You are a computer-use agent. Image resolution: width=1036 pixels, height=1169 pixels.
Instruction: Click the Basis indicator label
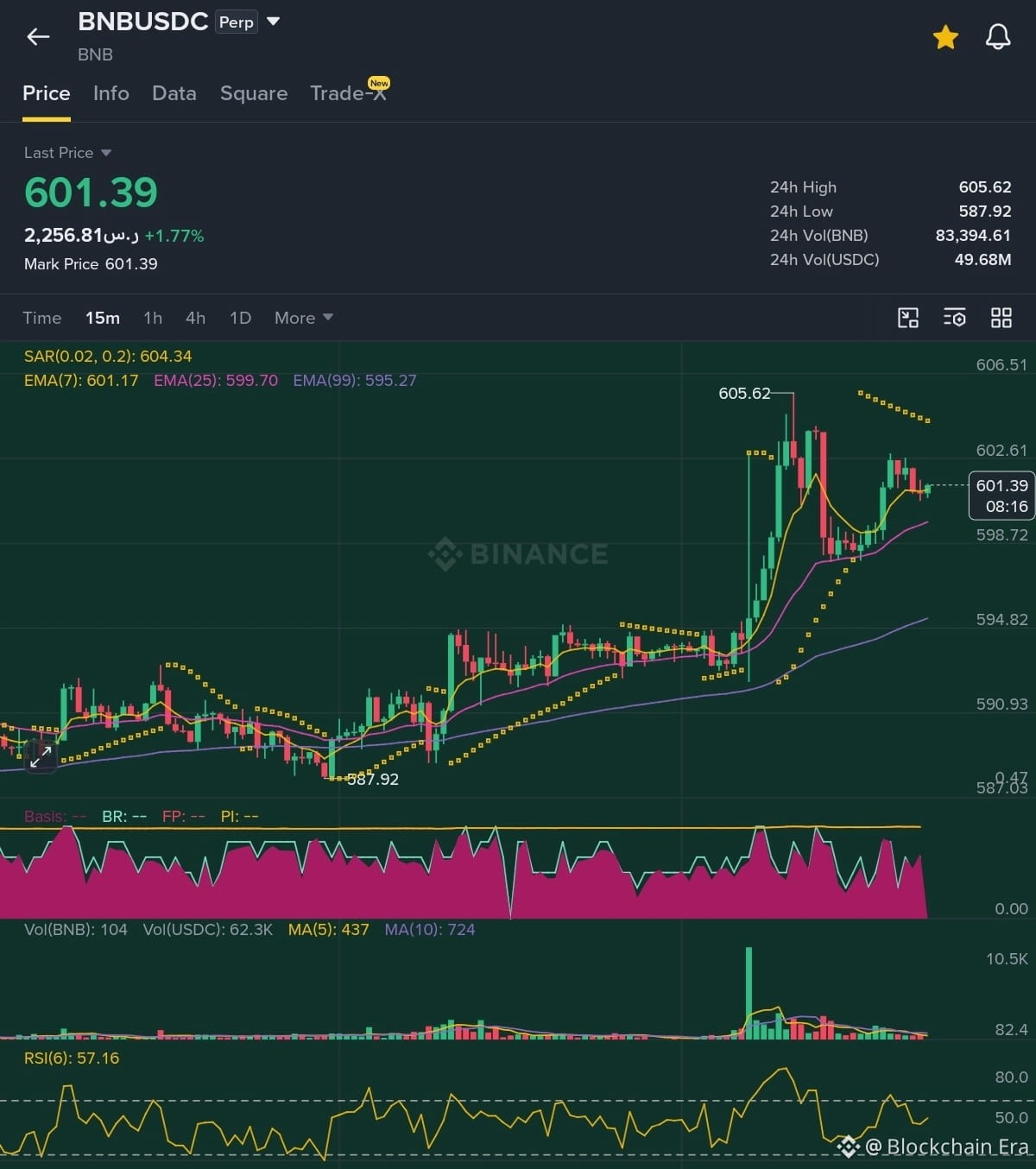click(55, 816)
